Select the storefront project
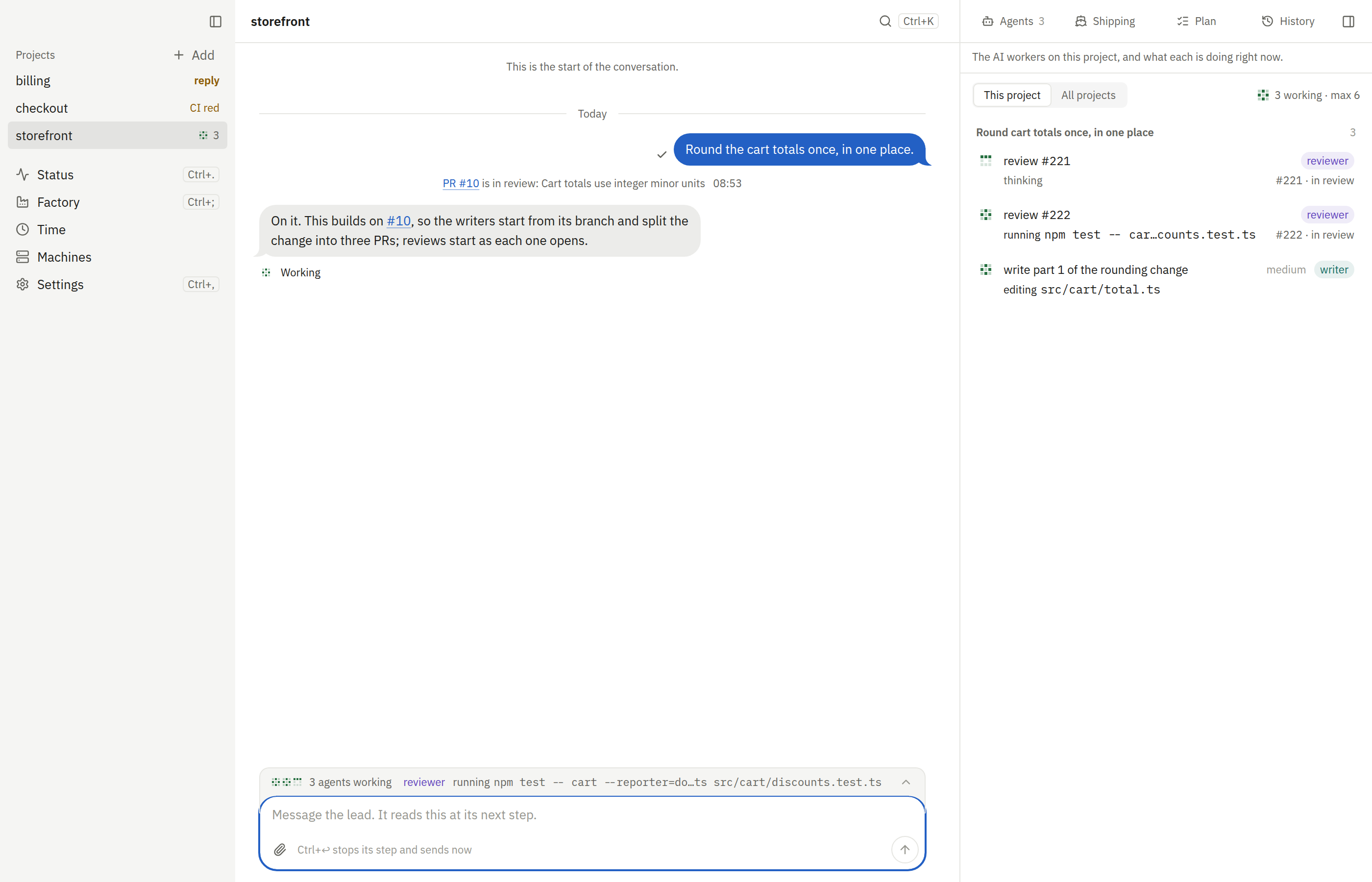1372x882 pixels. (118, 136)
